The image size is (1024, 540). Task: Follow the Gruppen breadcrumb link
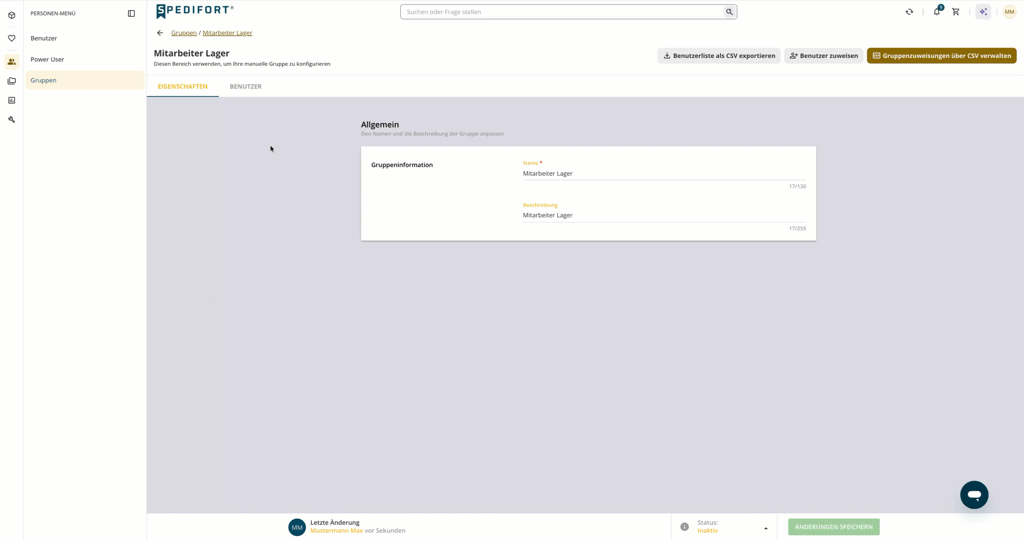point(184,33)
